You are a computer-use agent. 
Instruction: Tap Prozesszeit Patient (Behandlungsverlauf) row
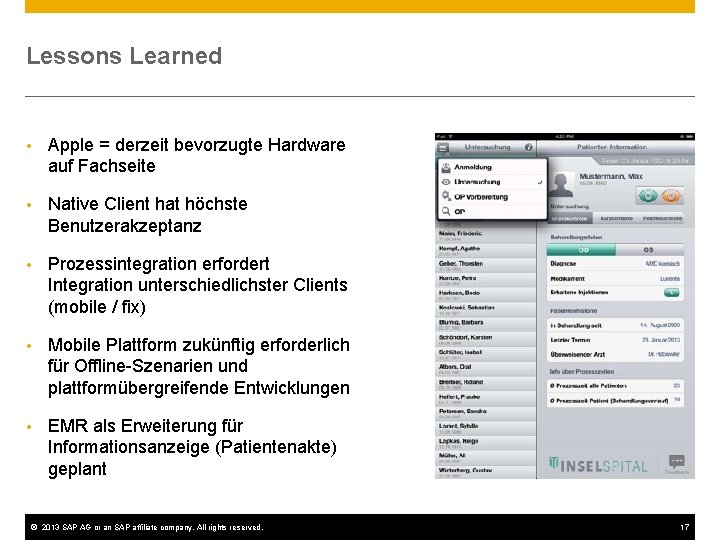[615, 400]
